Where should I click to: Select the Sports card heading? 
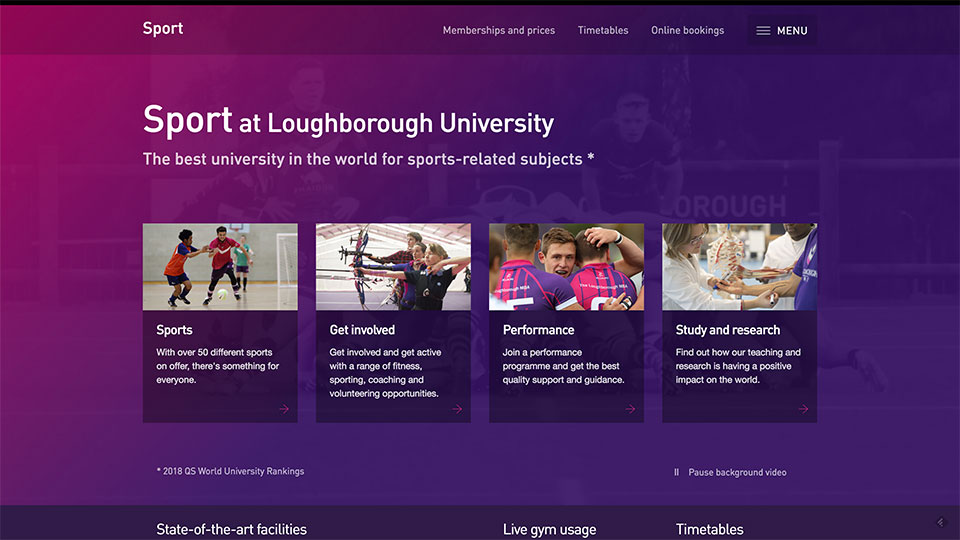(x=175, y=330)
